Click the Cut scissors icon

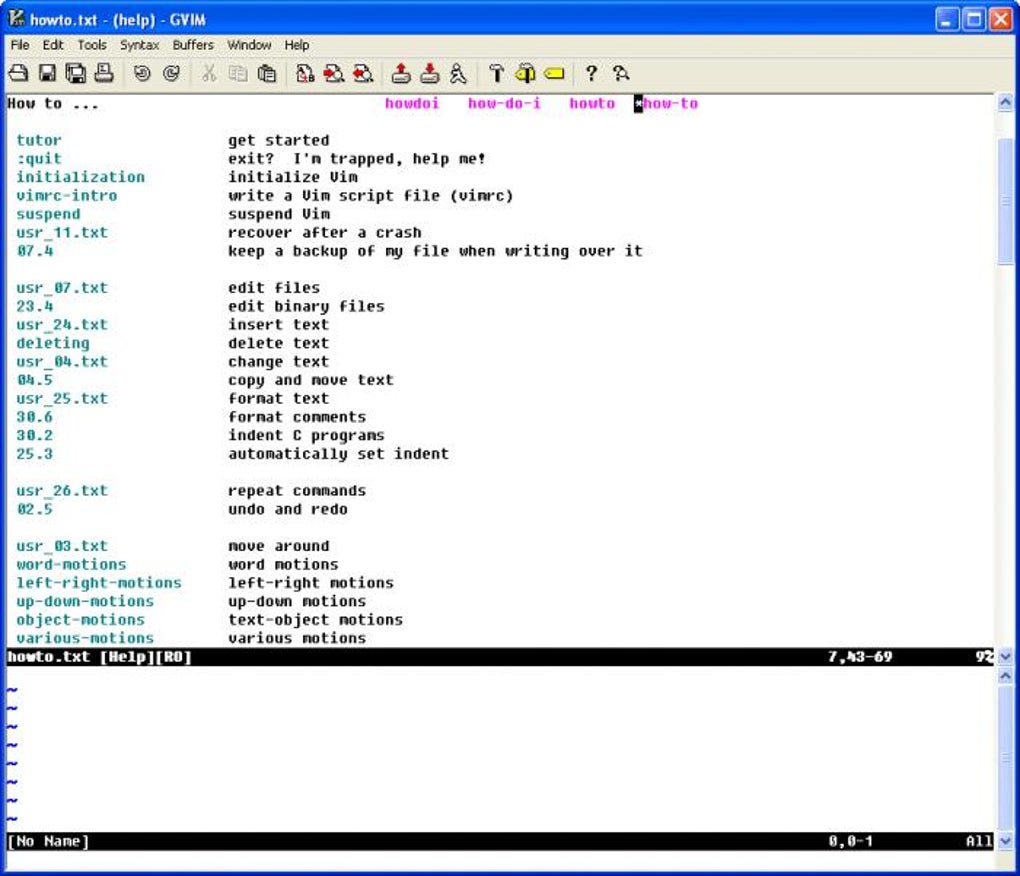pos(209,73)
